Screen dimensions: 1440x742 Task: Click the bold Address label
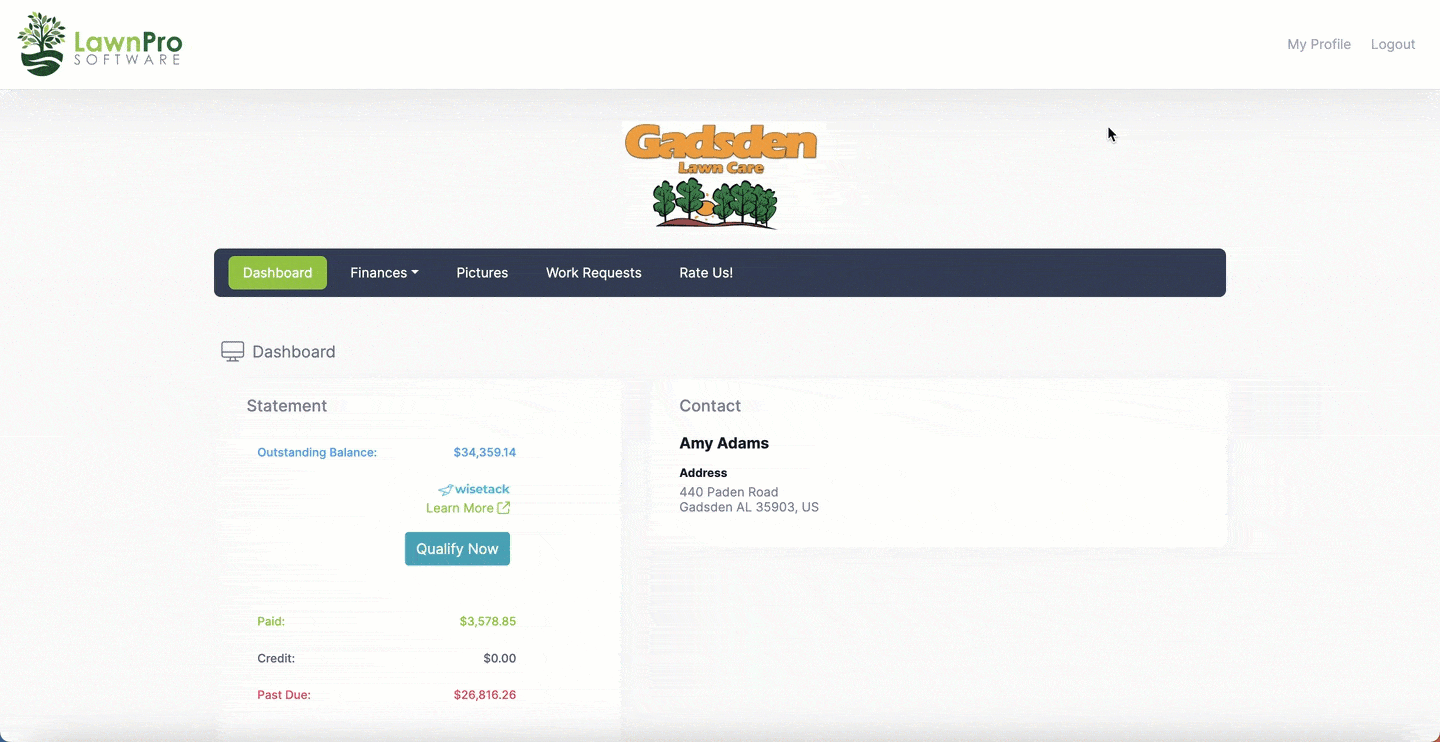point(703,473)
